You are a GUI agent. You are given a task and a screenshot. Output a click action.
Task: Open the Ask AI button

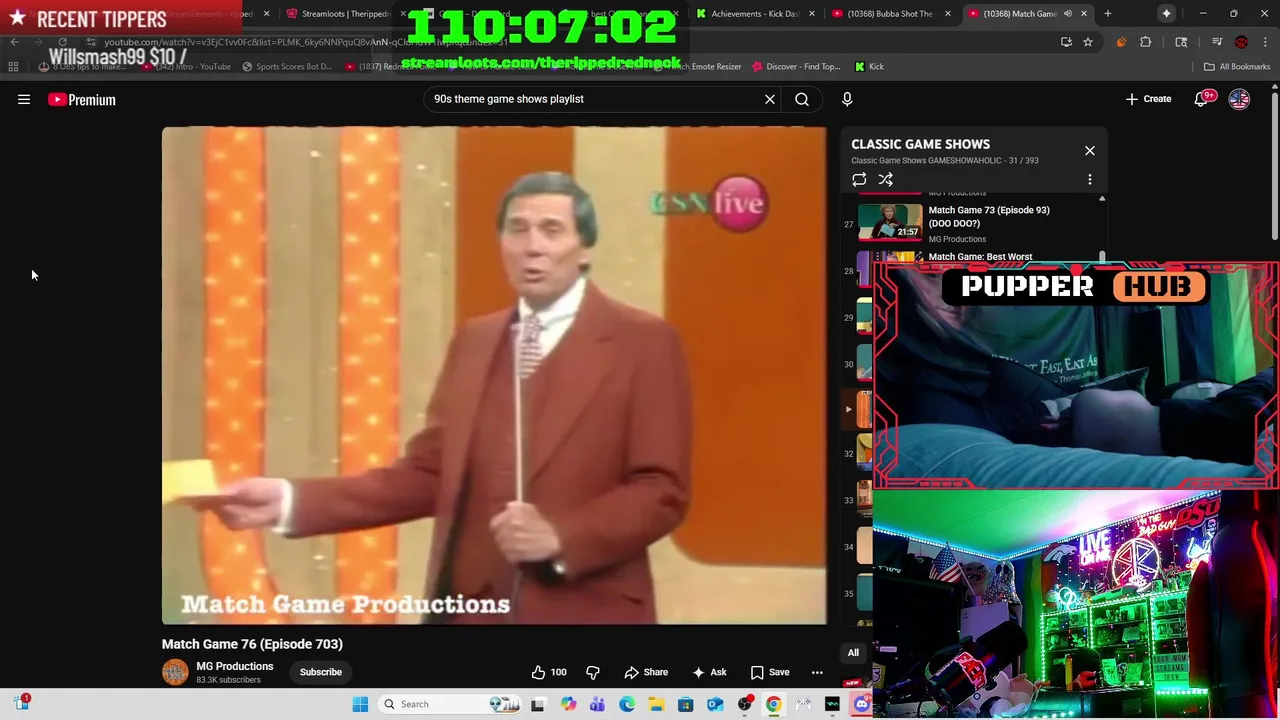click(709, 672)
